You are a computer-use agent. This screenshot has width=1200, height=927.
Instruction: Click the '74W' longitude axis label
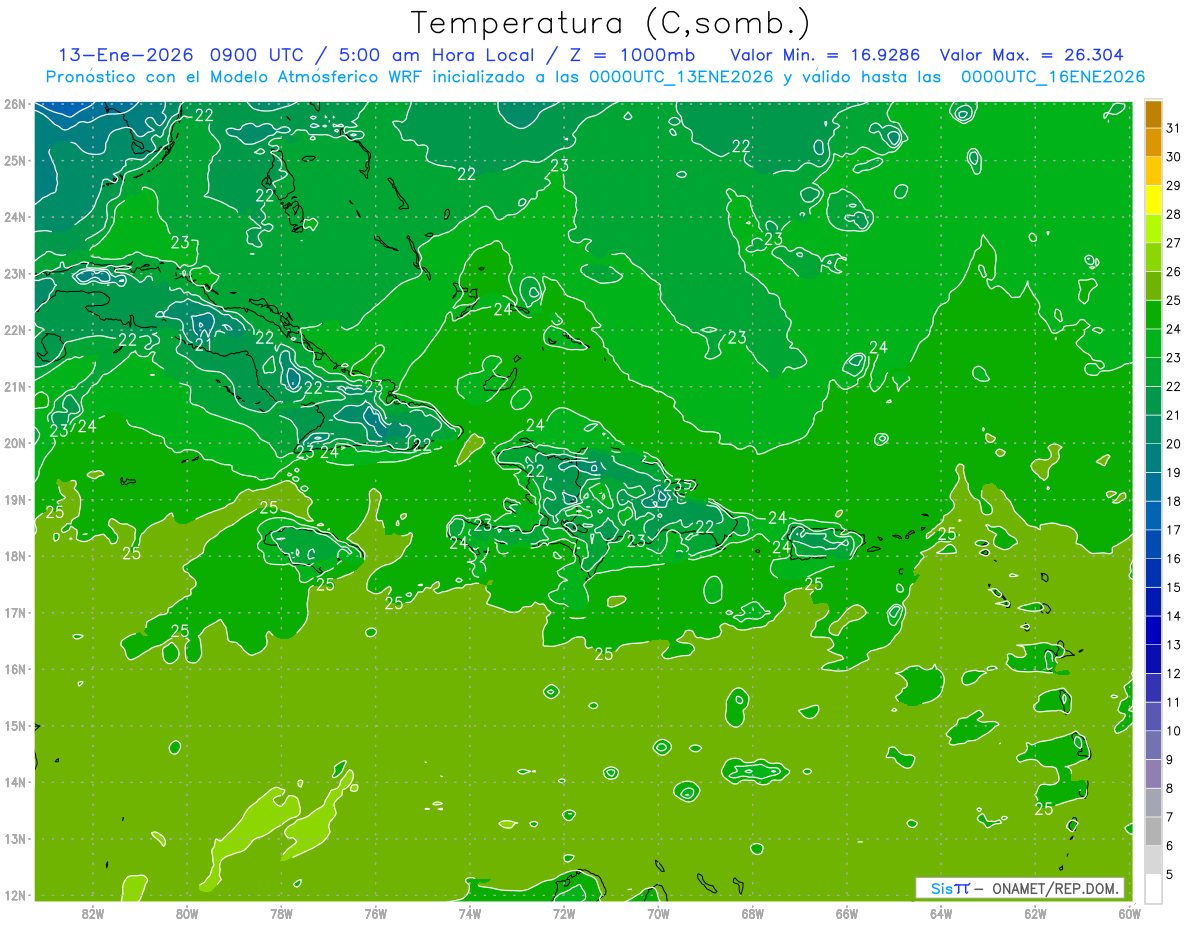470,913
